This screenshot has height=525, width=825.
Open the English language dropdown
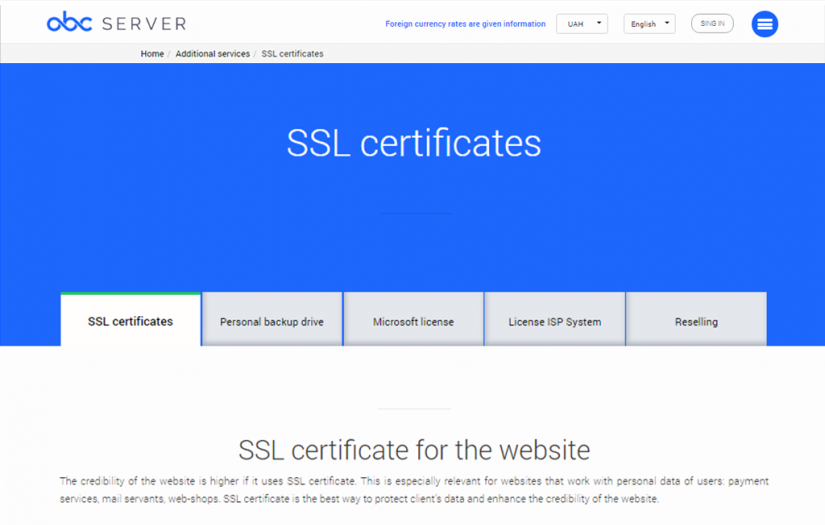(649, 24)
